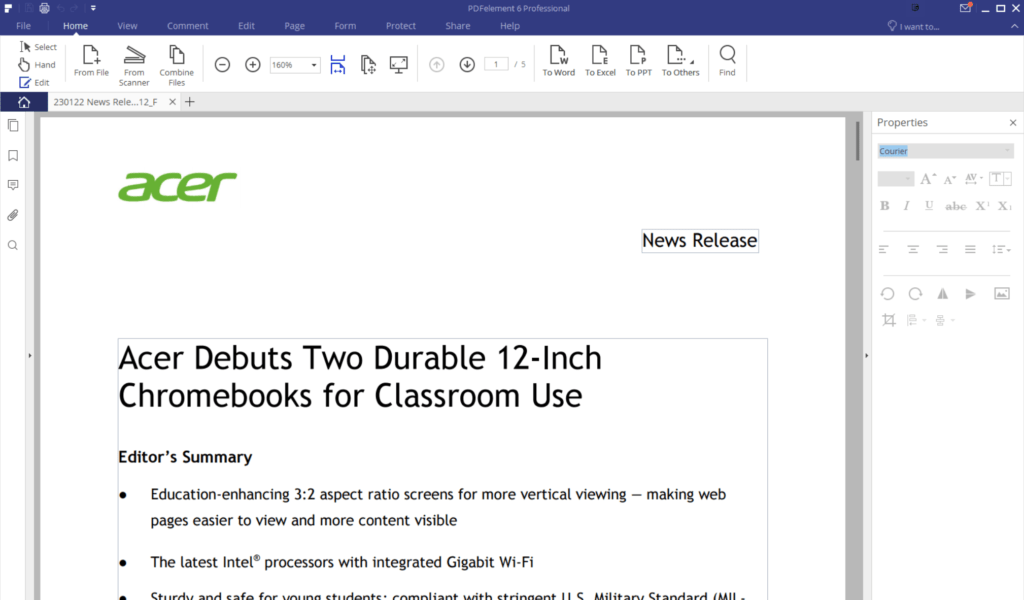Viewport: 1024px width, 600px height.
Task: Click the Edit mode button
Action: (x=34, y=82)
